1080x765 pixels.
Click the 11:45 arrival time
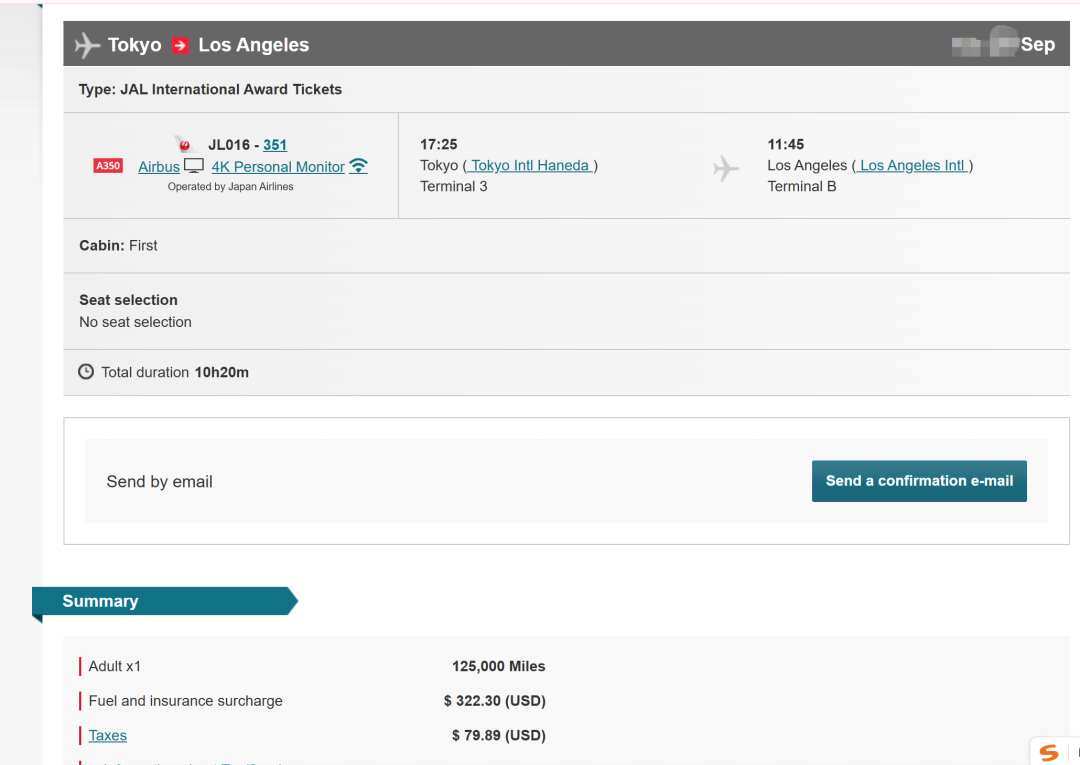tap(786, 145)
